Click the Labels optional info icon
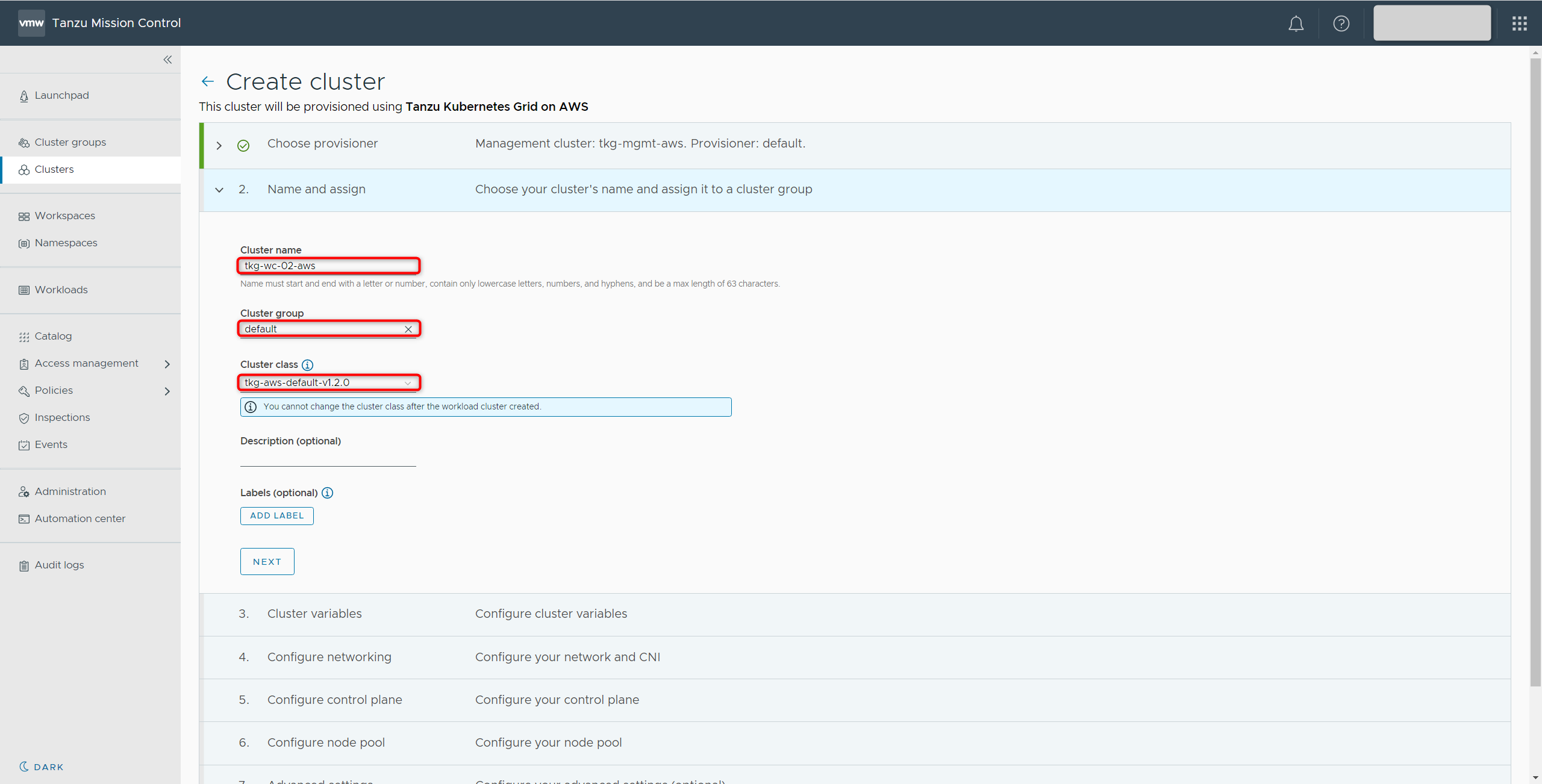 [x=327, y=493]
